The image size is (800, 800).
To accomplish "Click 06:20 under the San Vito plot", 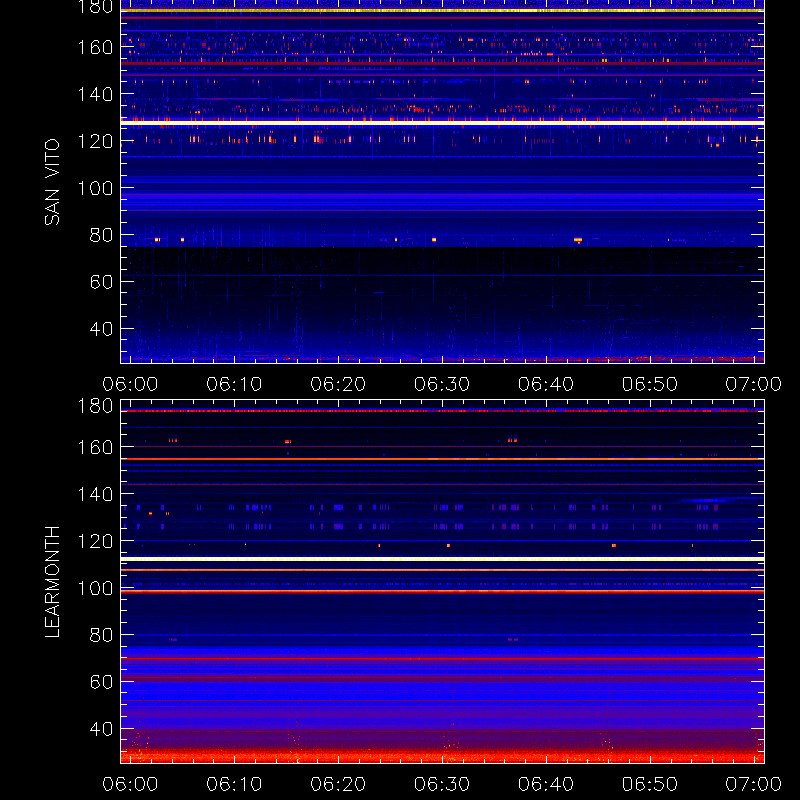I will pos(338,384).
